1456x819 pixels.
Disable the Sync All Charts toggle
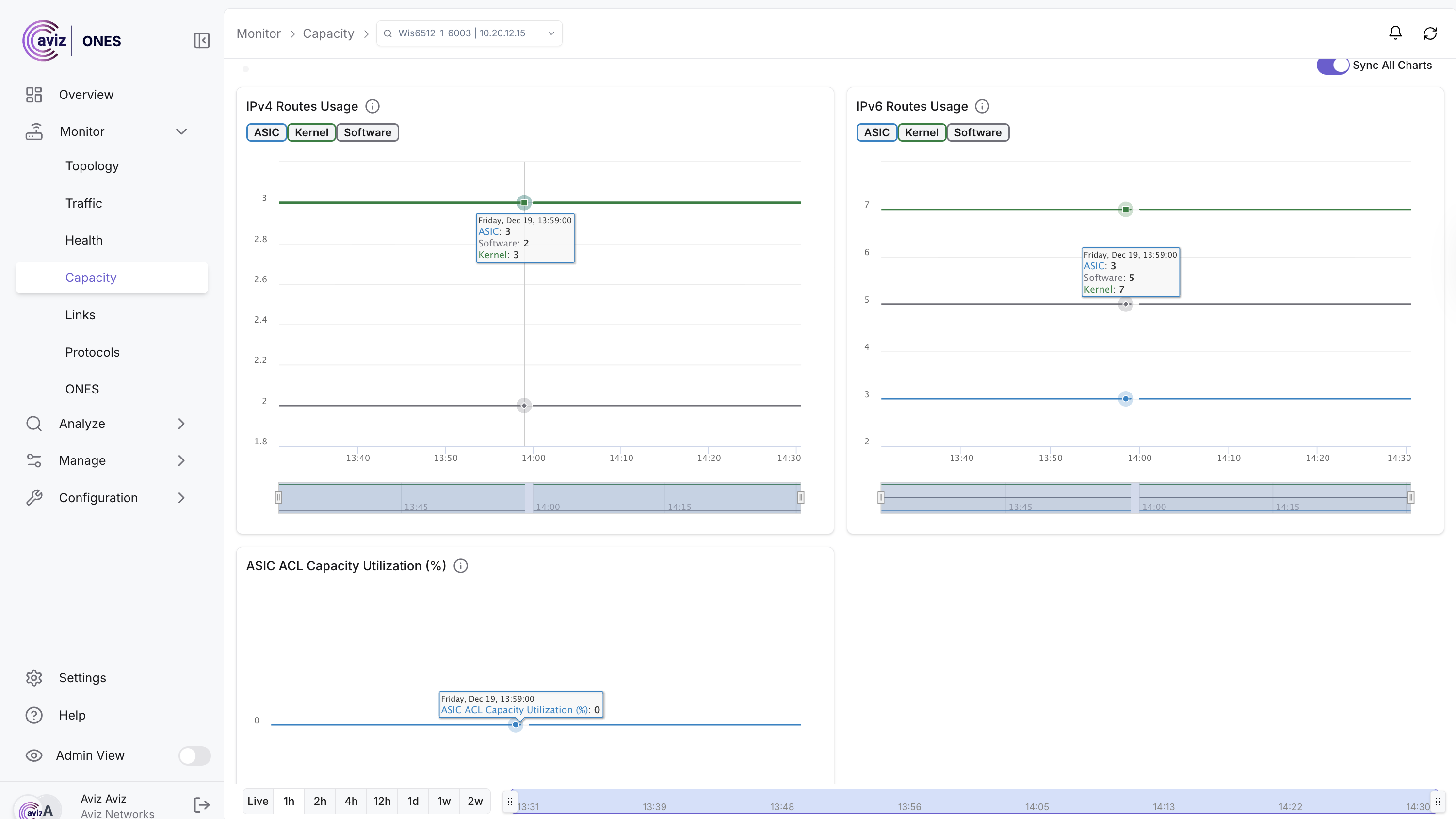pos(1333,65)
